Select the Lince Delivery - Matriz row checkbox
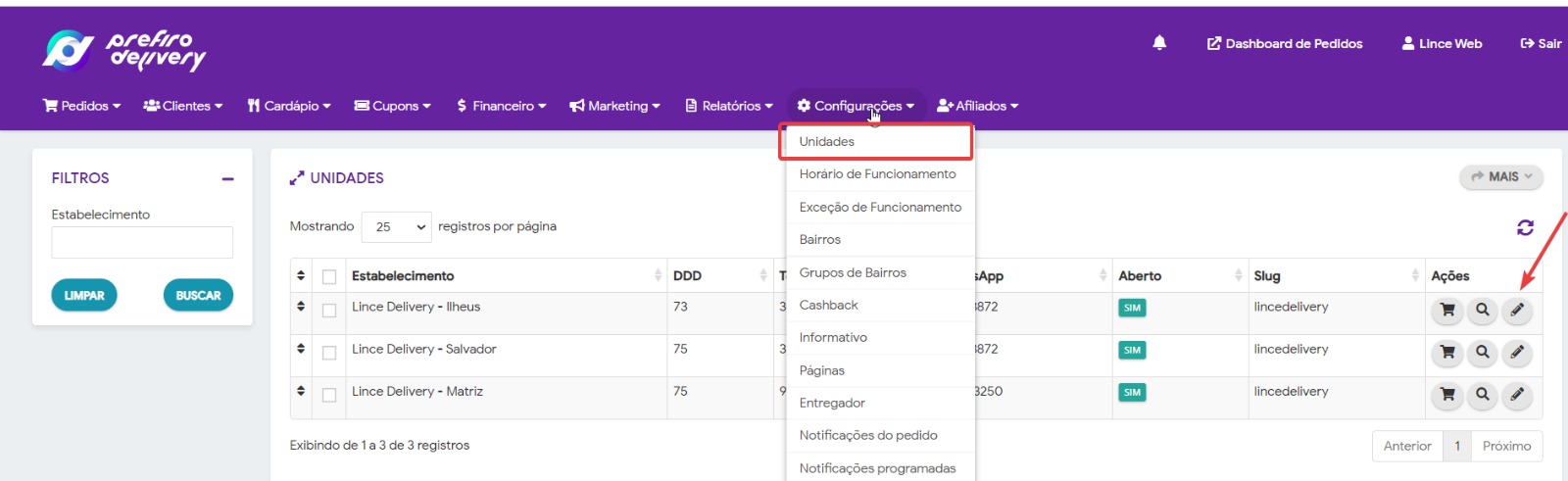 (329, 395)
